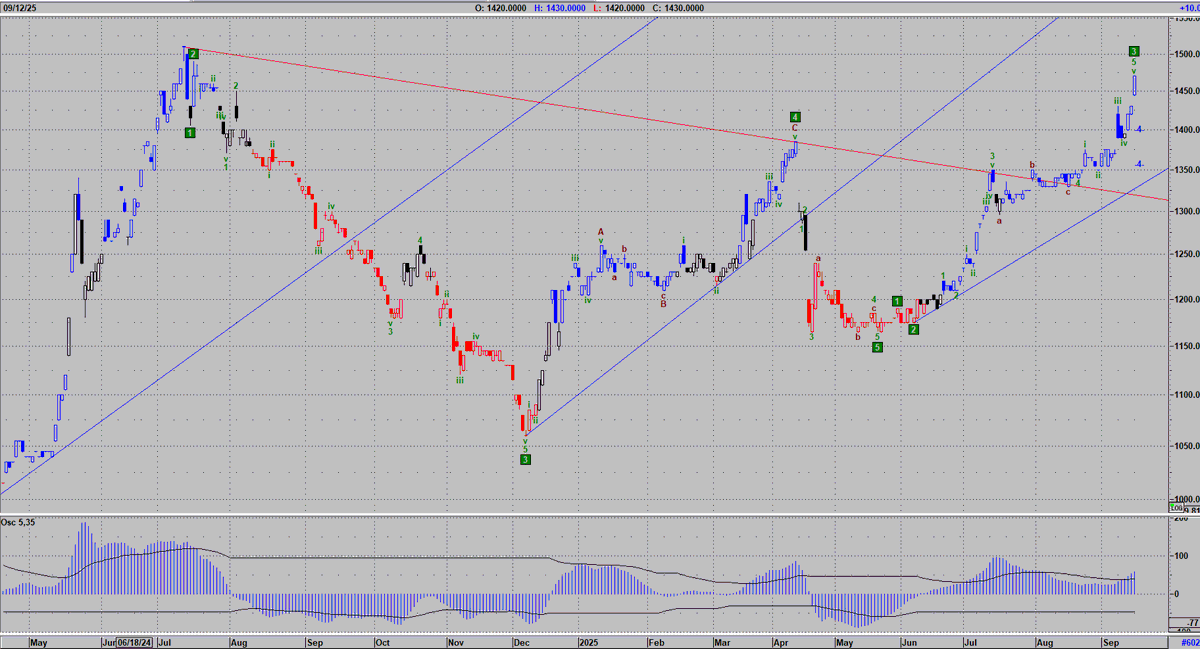
Task: Click red wave C label under April wave 4
Action: point(794,128)
